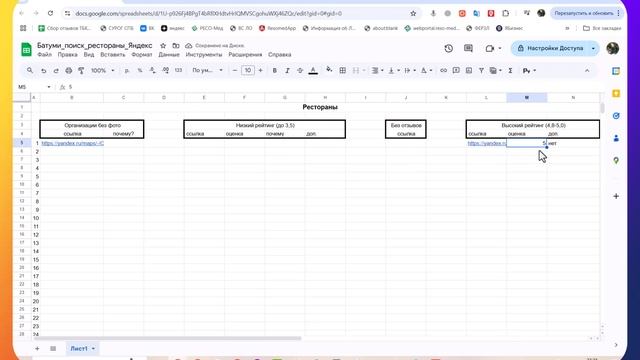Increase decimal places

[165, 71]
